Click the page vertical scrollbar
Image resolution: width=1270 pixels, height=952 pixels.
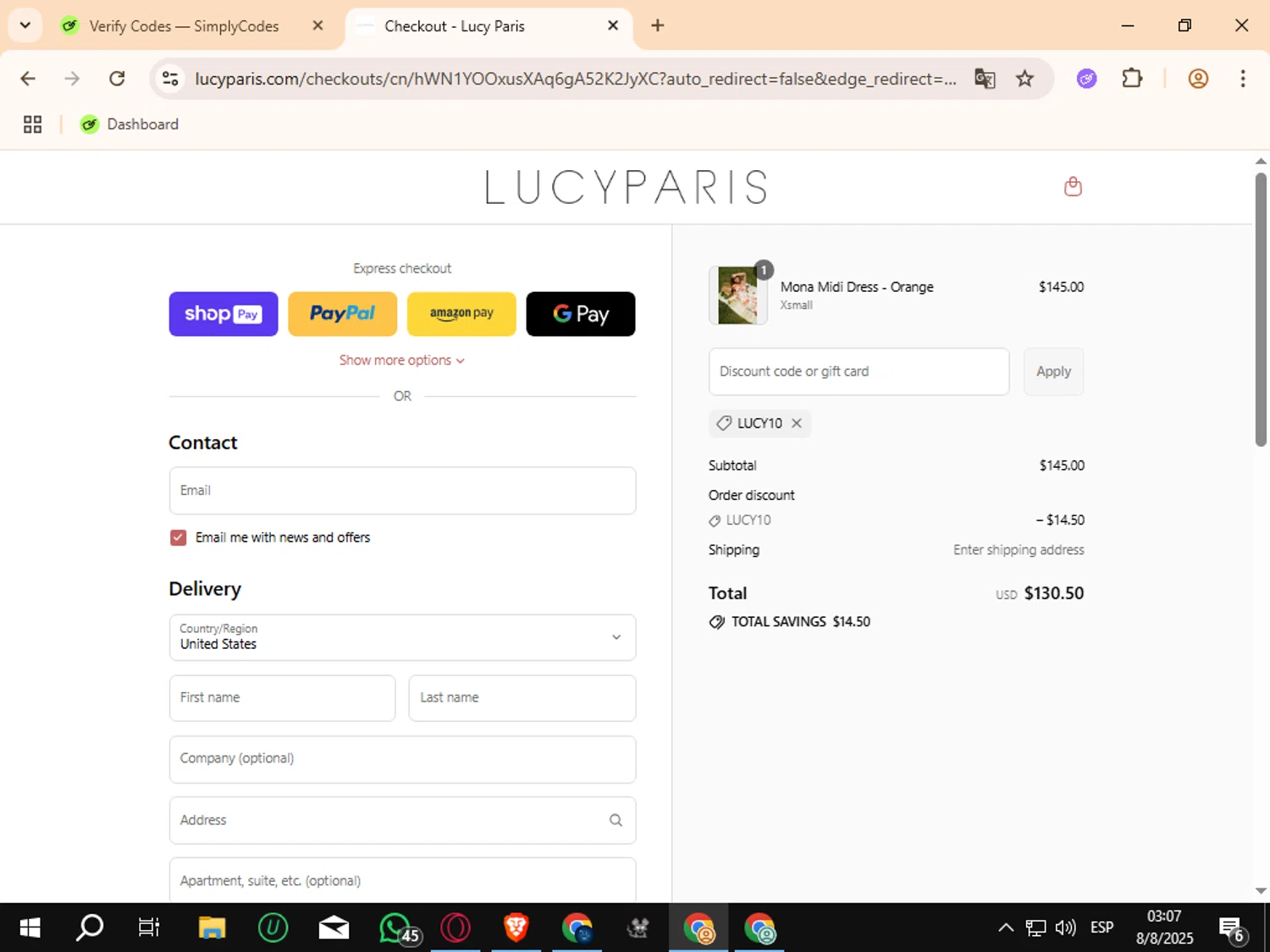click(x=1261, y=309)
